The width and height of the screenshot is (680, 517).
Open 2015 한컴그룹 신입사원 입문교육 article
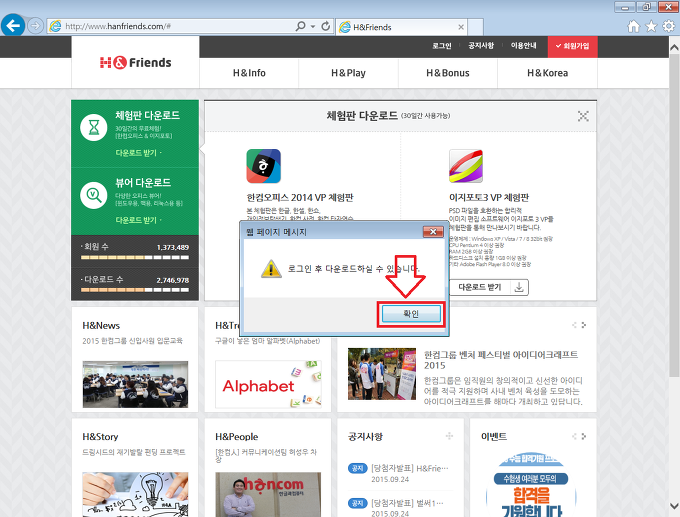[x=132, y=341]
